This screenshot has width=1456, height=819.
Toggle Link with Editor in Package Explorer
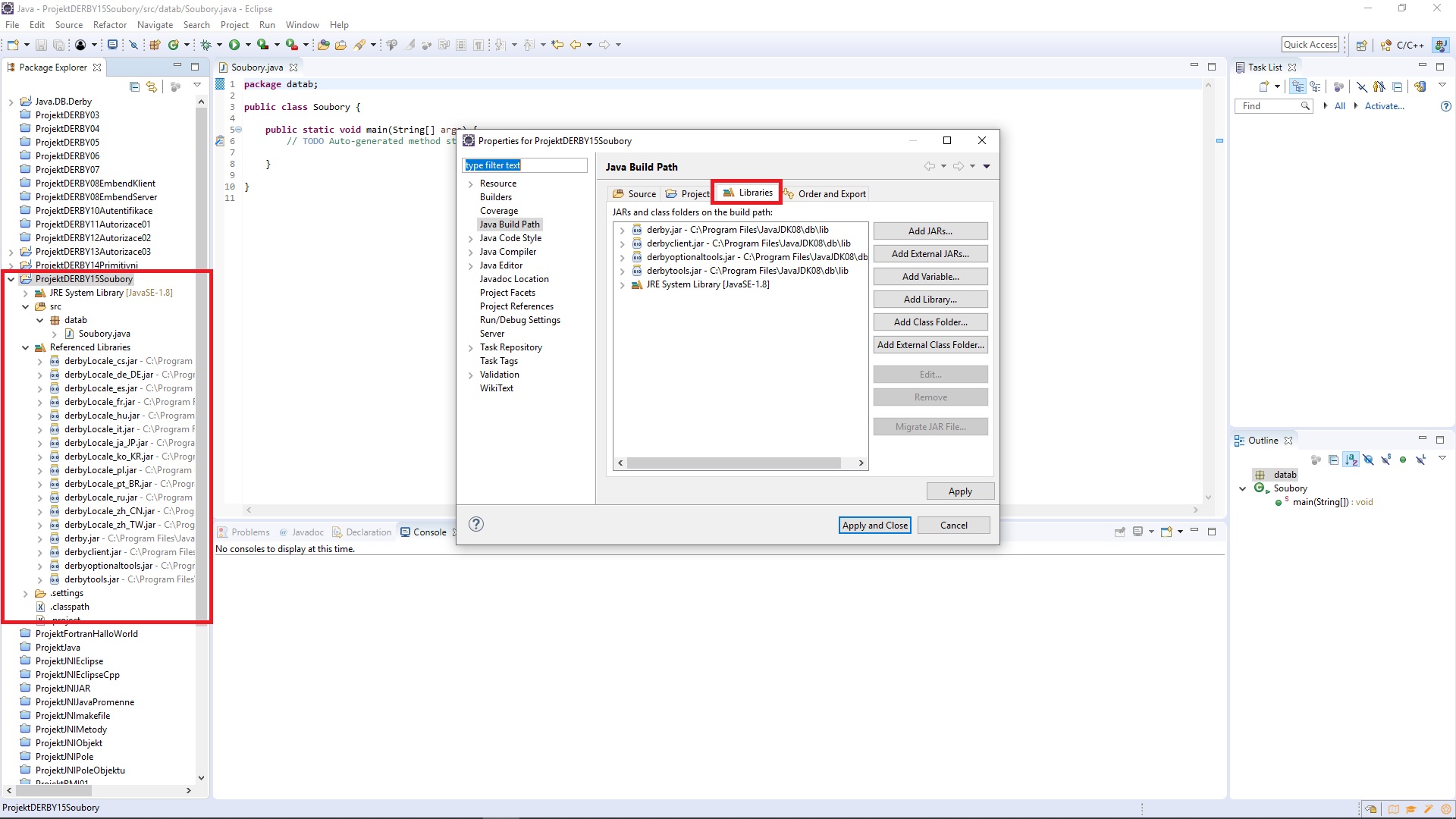pyautogui.click(x=152, y=86)
